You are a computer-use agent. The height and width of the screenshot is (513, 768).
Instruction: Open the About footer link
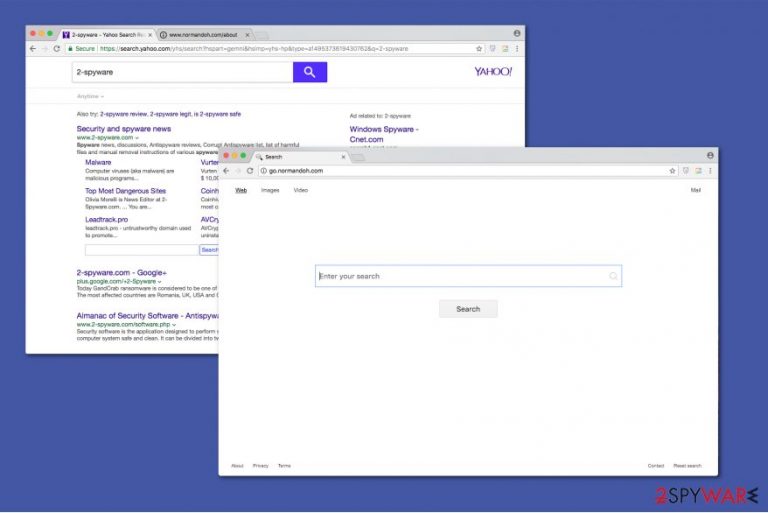(237, 466)
